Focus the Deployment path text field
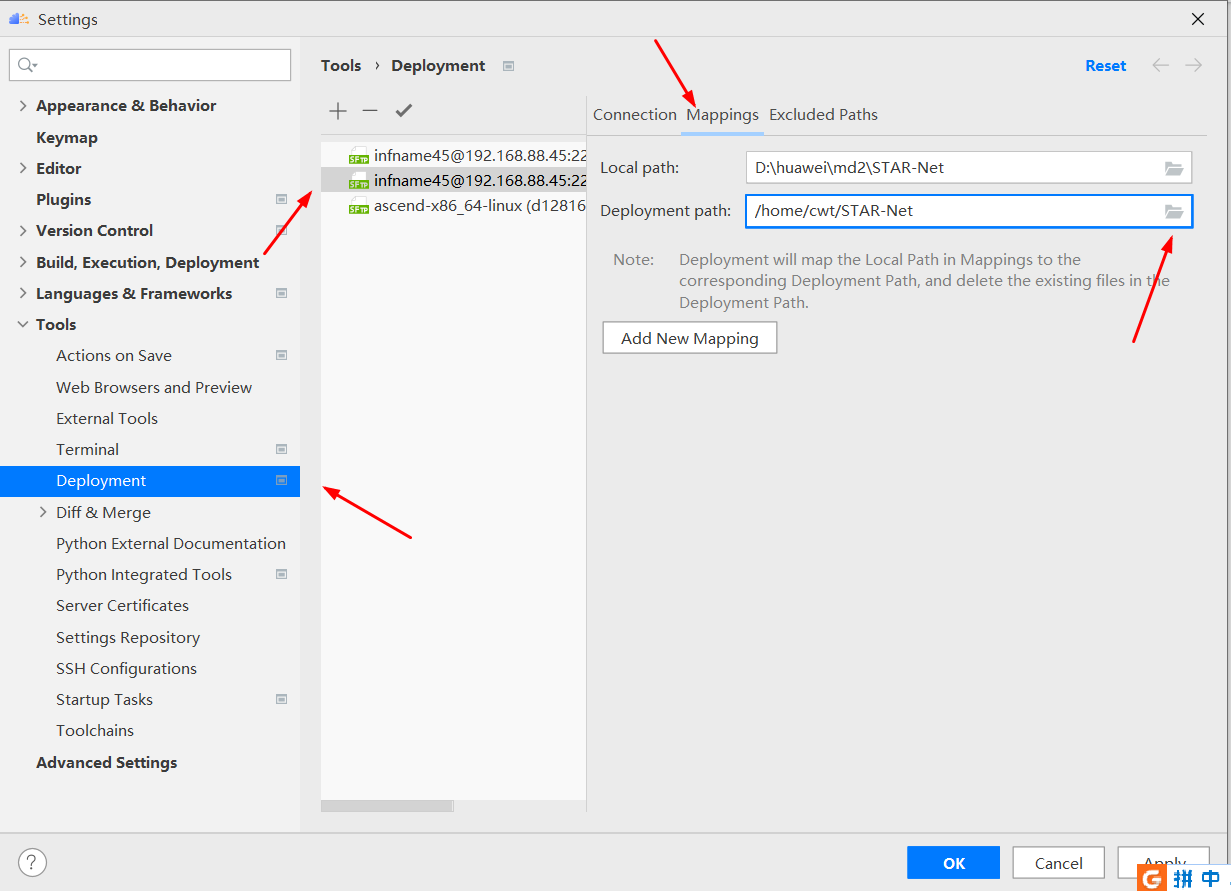The width and height of the screenshot is (1231, 891). click(950, 211)
